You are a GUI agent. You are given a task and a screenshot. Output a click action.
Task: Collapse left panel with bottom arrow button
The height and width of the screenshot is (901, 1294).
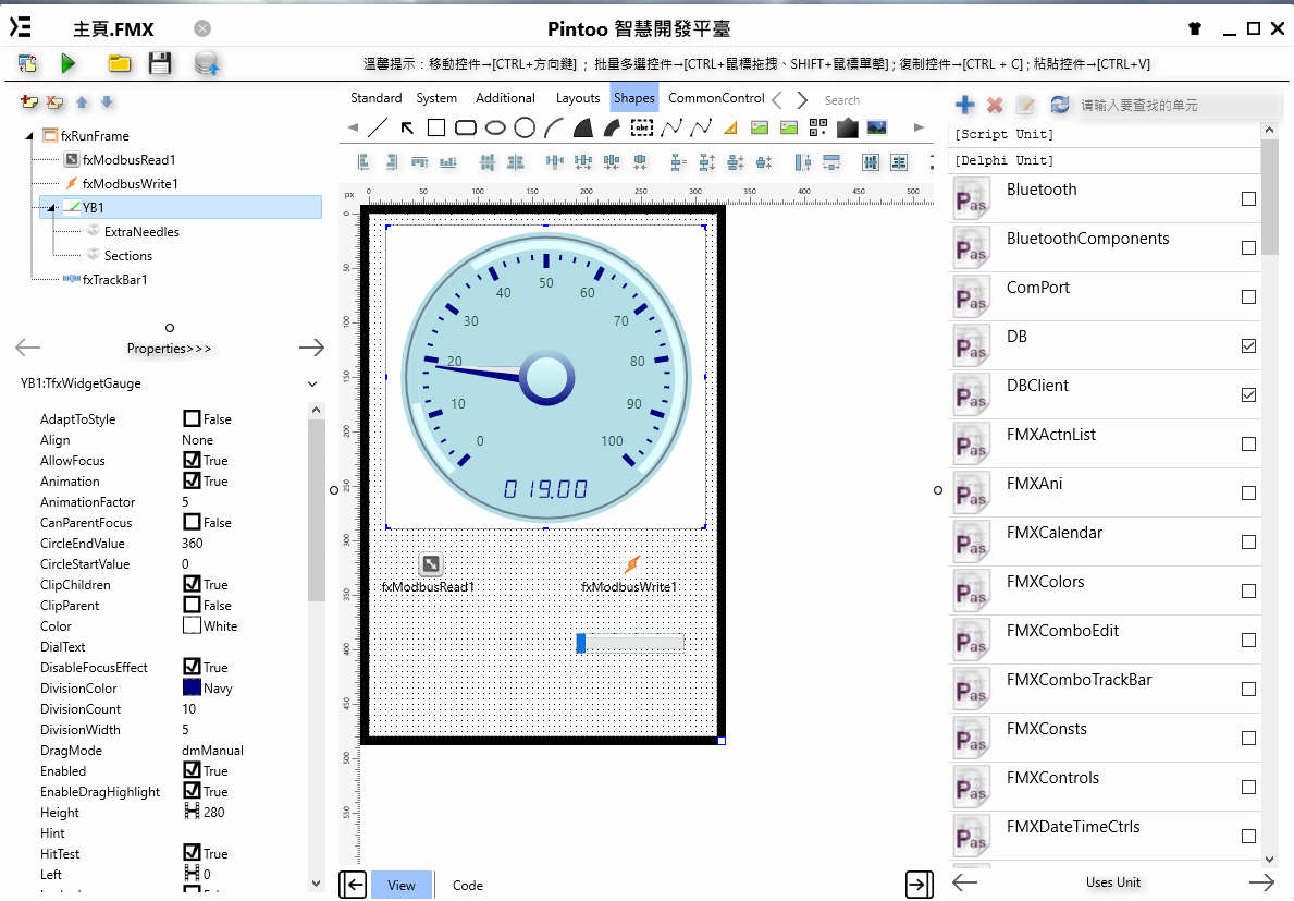[x=352, y=884]
